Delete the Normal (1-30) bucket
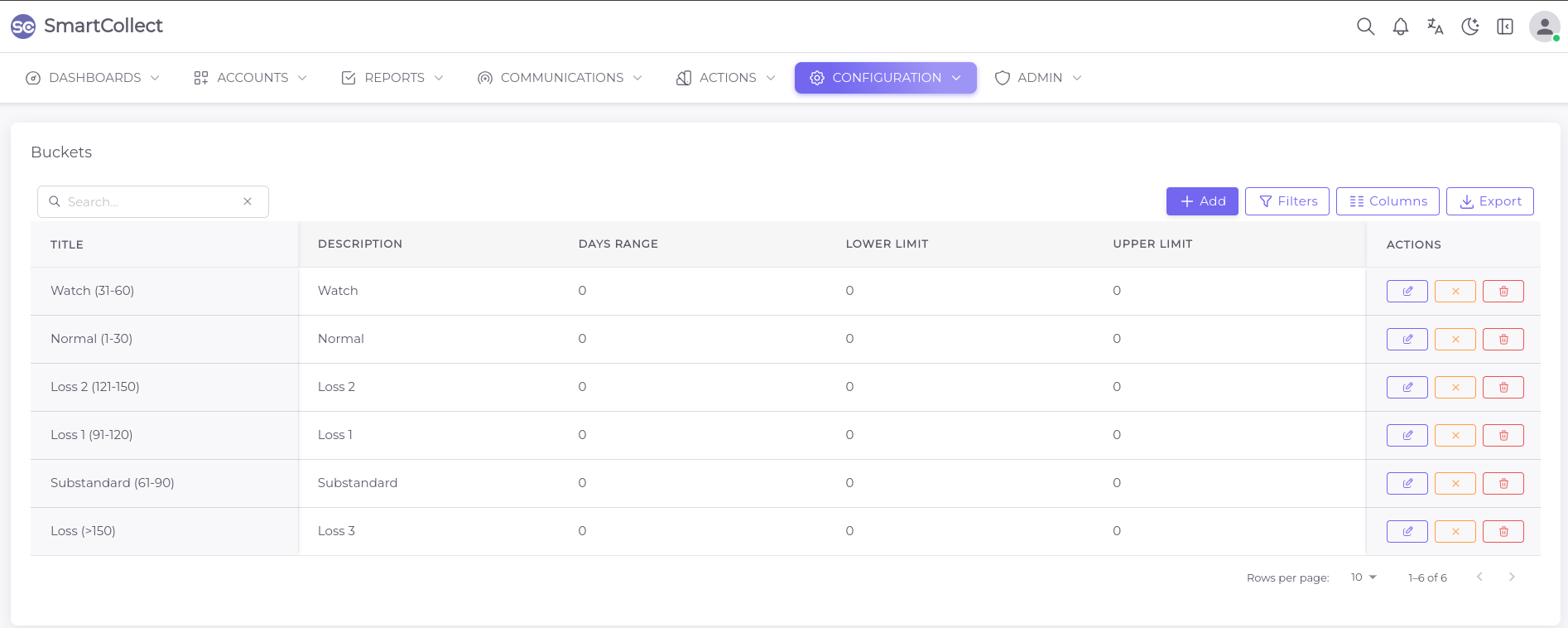Image resolution: width=1568 pixels, height=628 pixels. [1503, 340]
